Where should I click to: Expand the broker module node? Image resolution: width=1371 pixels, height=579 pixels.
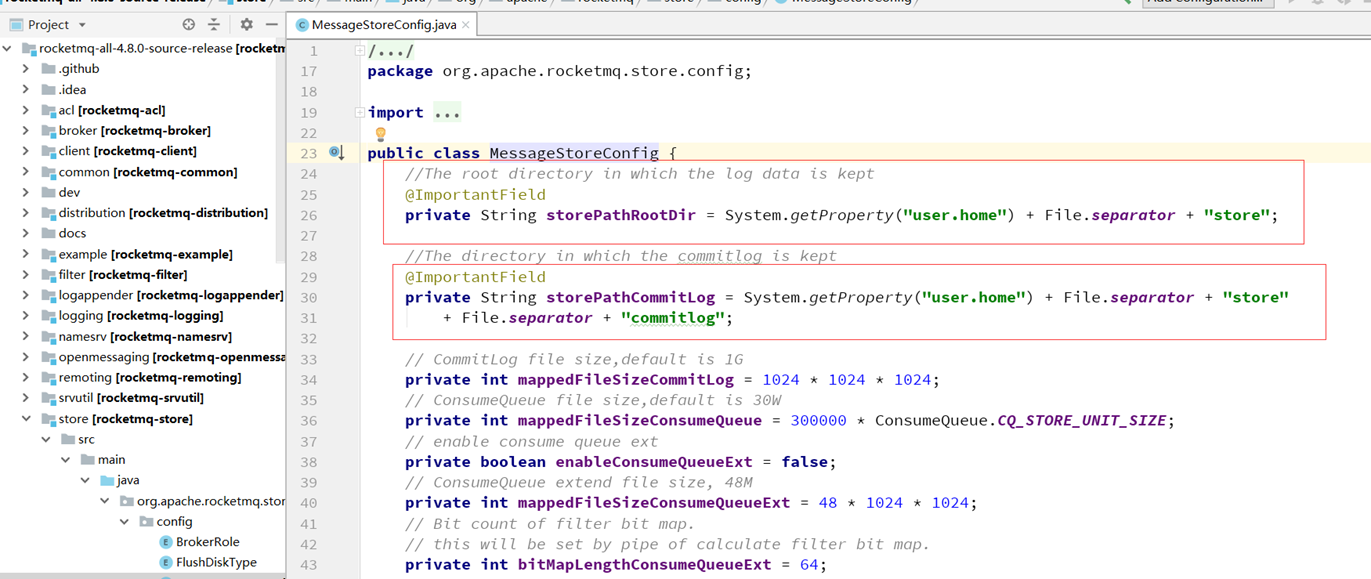(26, 130)
